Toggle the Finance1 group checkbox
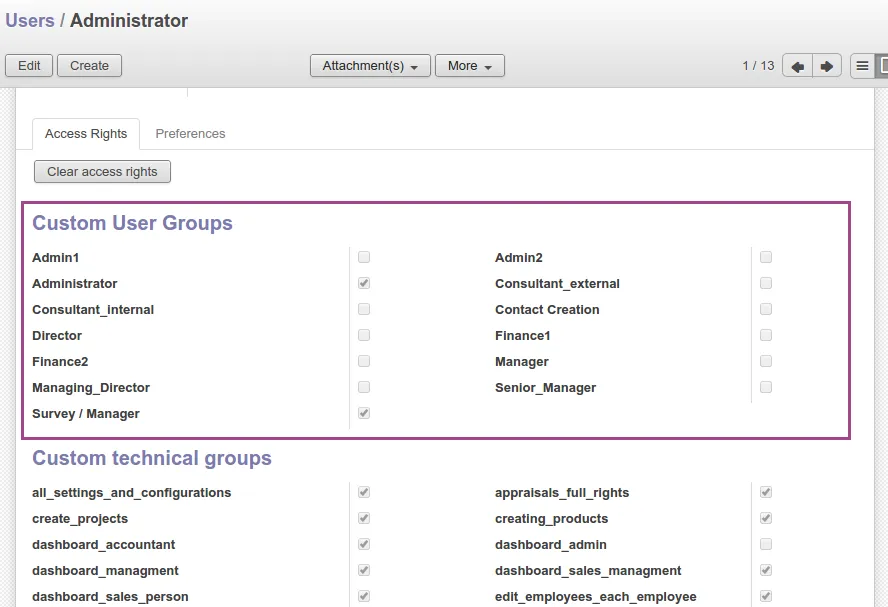 (x=766, y=335)
